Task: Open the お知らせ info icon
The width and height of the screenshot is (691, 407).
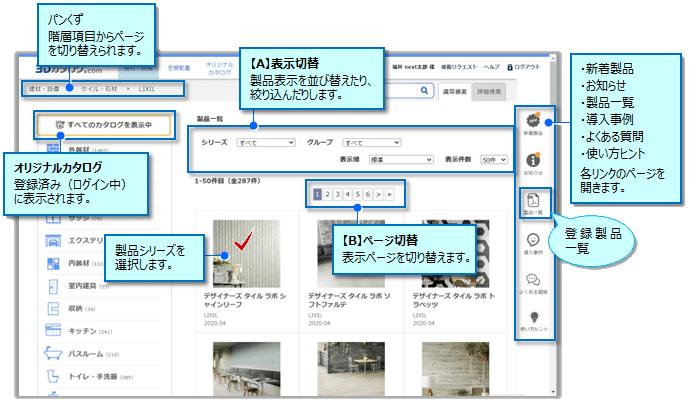Action: tap(531, 163)
